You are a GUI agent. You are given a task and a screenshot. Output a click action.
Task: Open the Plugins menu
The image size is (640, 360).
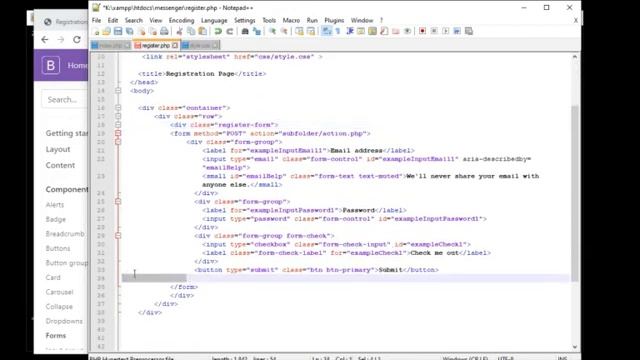334,20
